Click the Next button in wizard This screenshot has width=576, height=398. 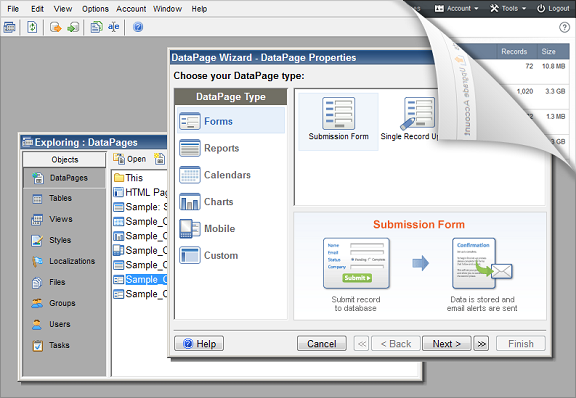[446, 344]
